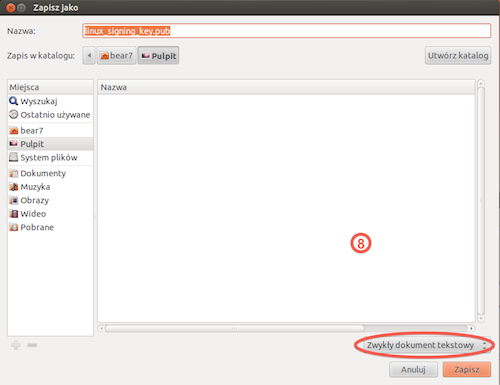
Task: Click the Pulpit desktop icon in Miejsca
Action: 13,144
